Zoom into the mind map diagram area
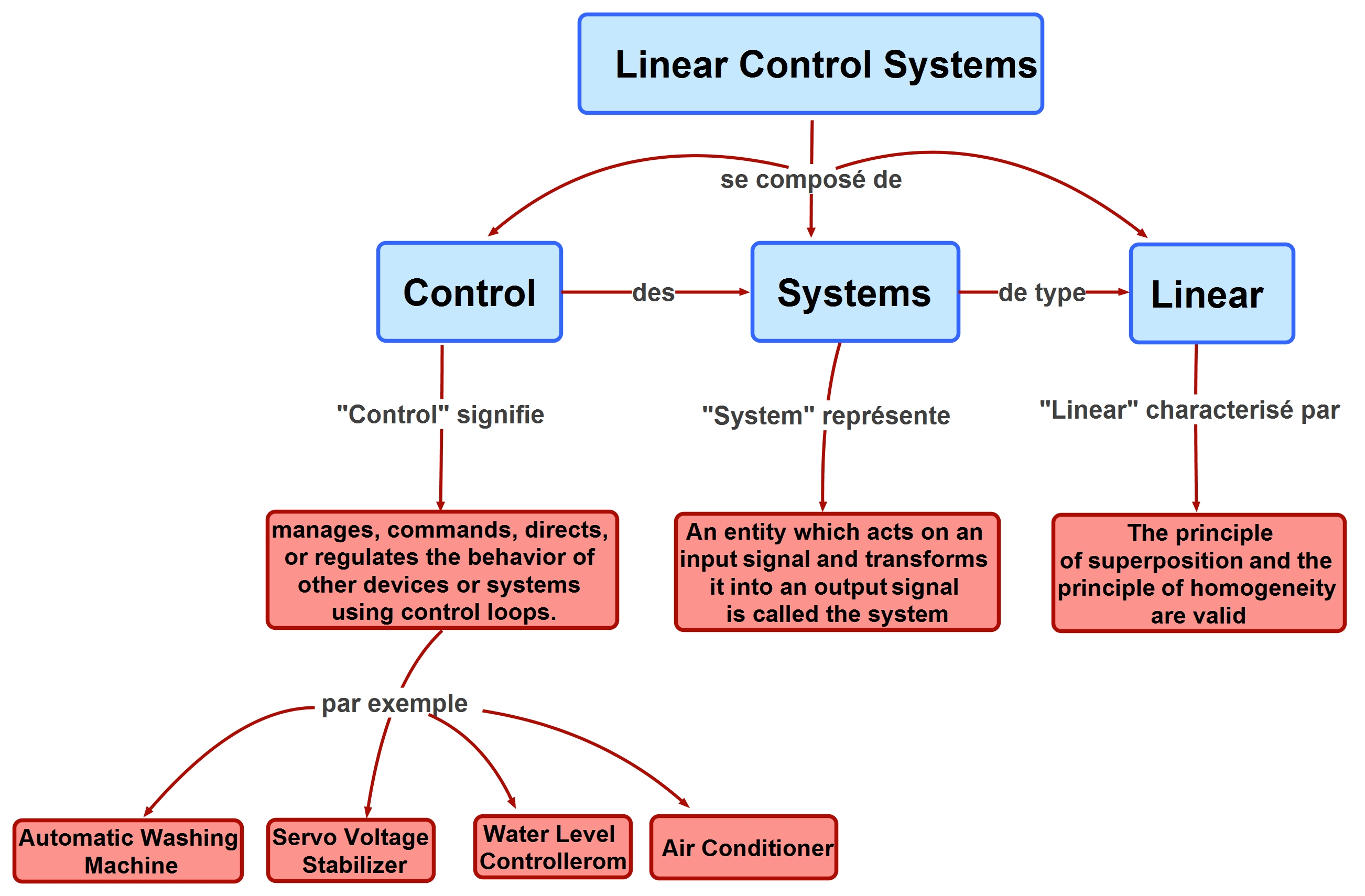The image size is (1365, 896). [x=682, y=448]
